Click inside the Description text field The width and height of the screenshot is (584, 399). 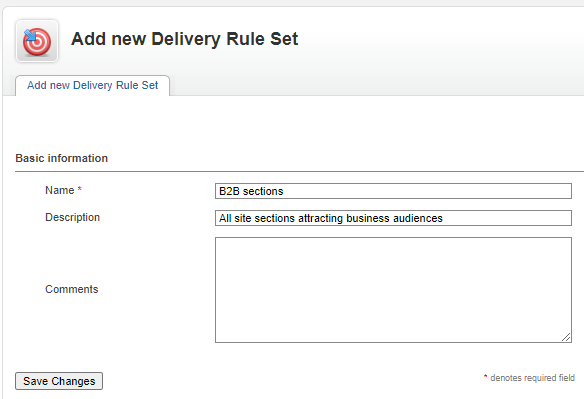click(x=393, y=218)
